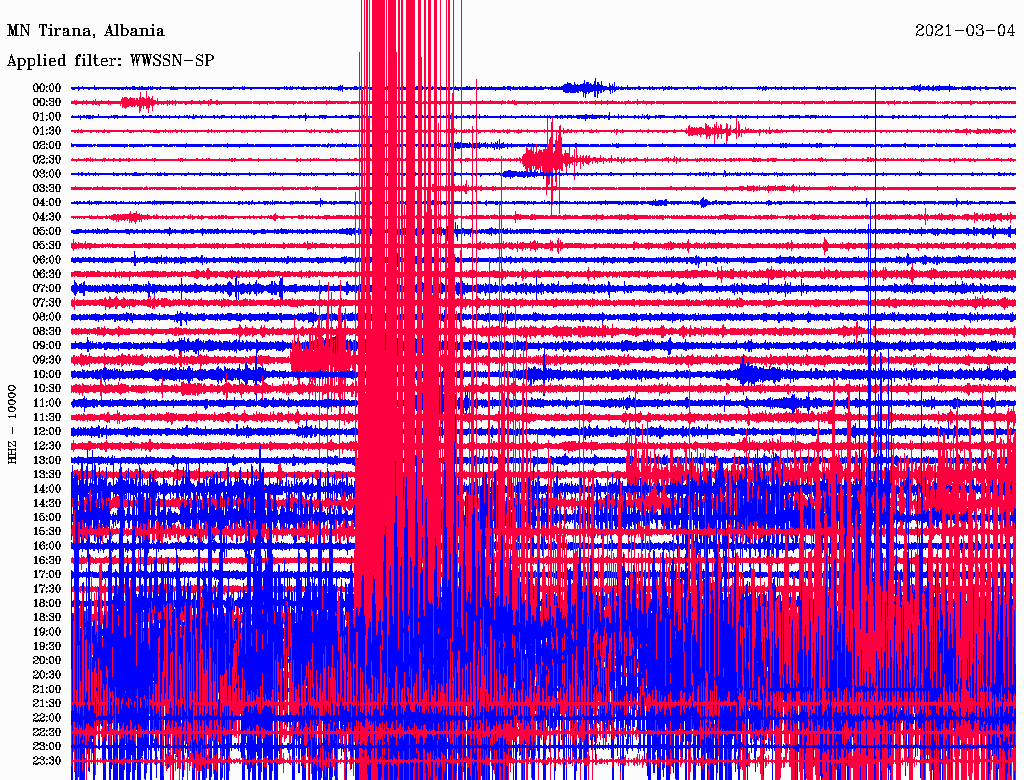
Task: Select the 20:00 time row label
Action: 47,660
